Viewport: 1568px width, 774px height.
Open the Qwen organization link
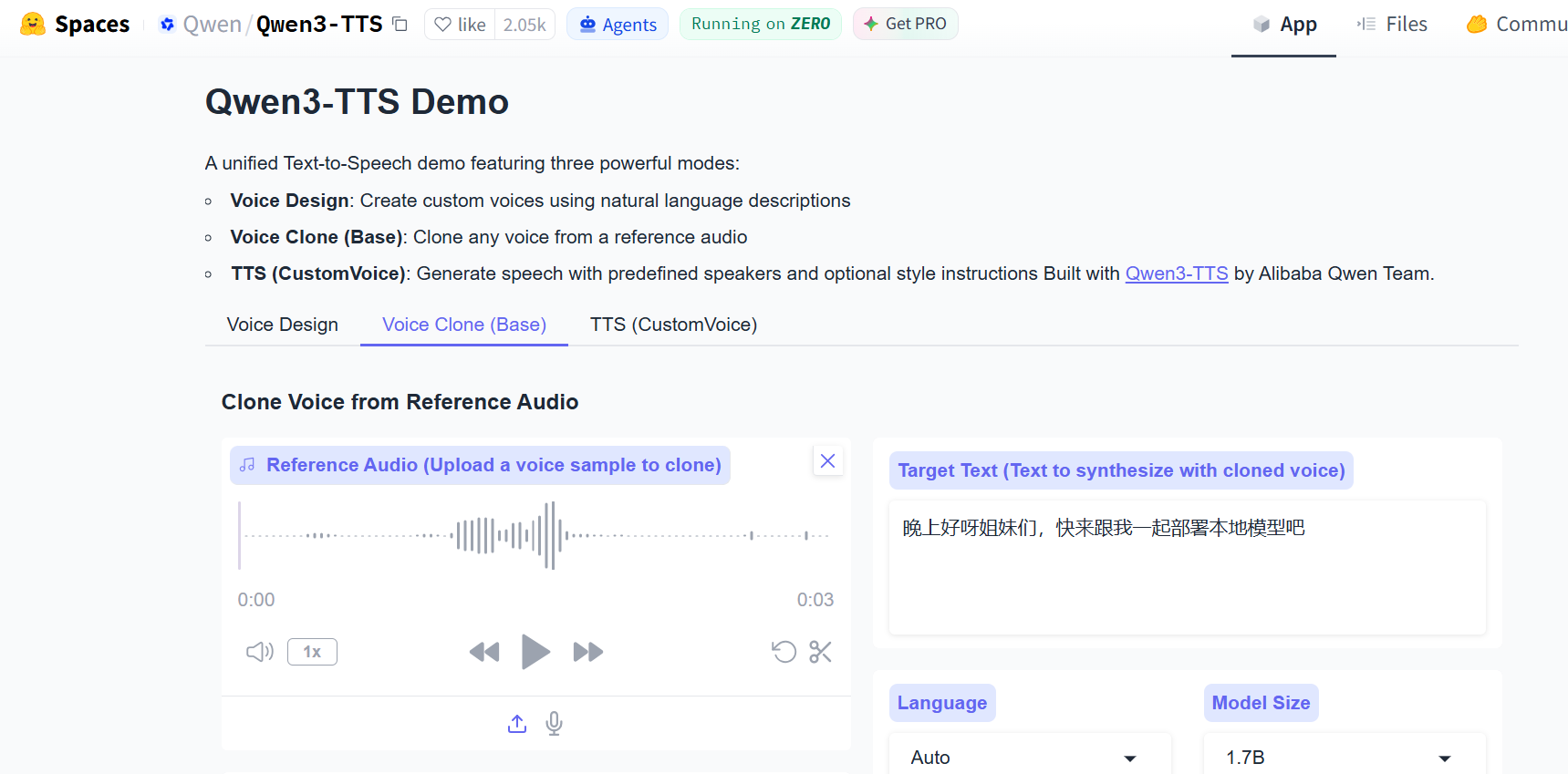coord(212,24)
